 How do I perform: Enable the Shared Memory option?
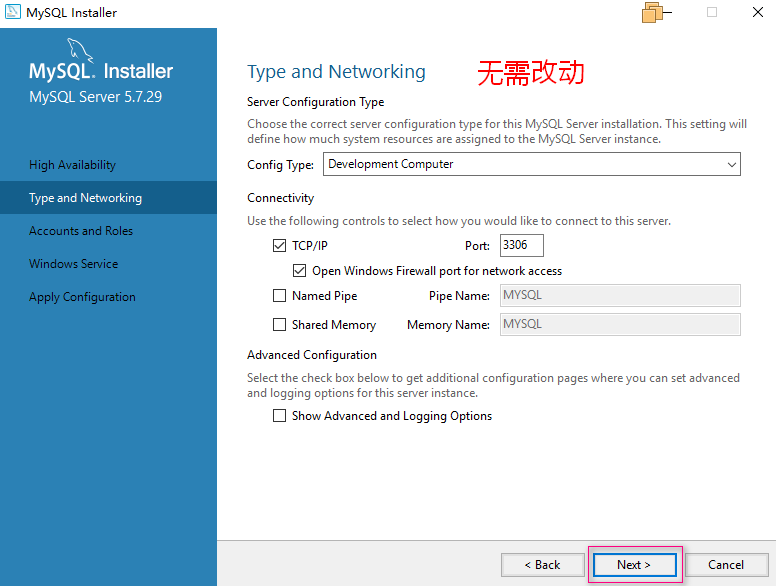click(x=279, y=325)
